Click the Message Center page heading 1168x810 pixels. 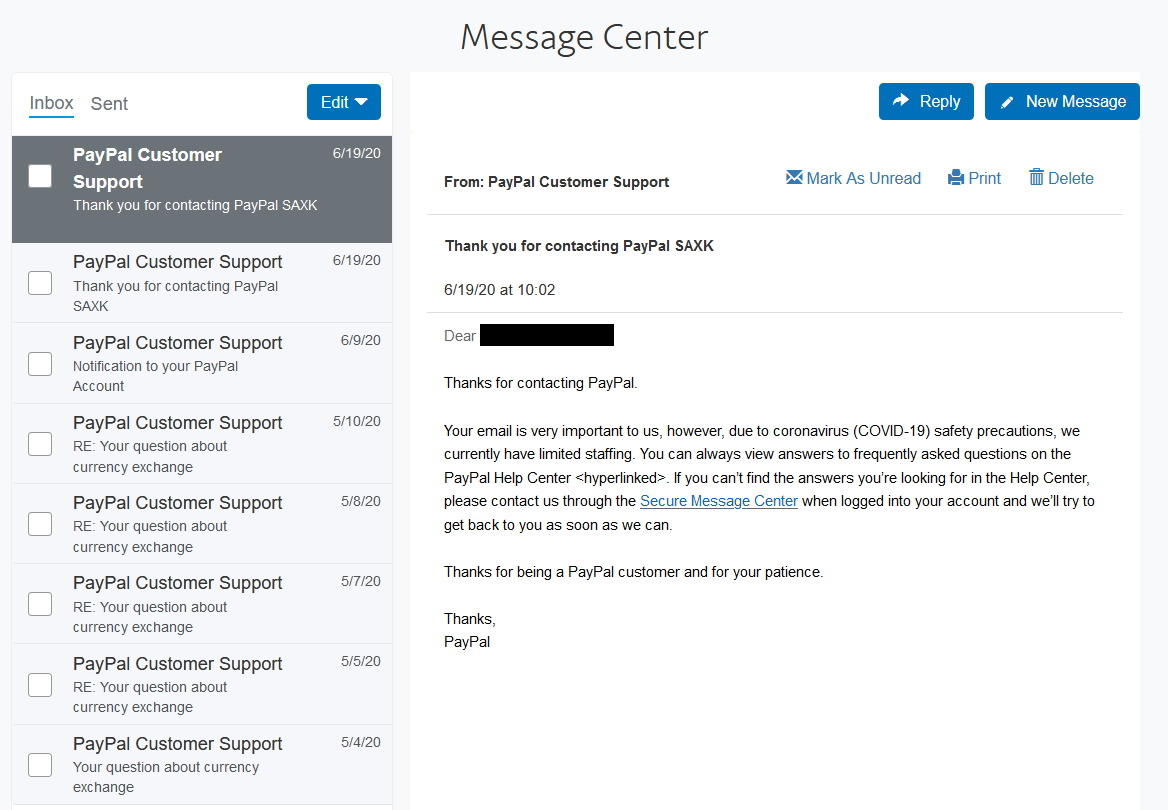[x=584, y=37]
